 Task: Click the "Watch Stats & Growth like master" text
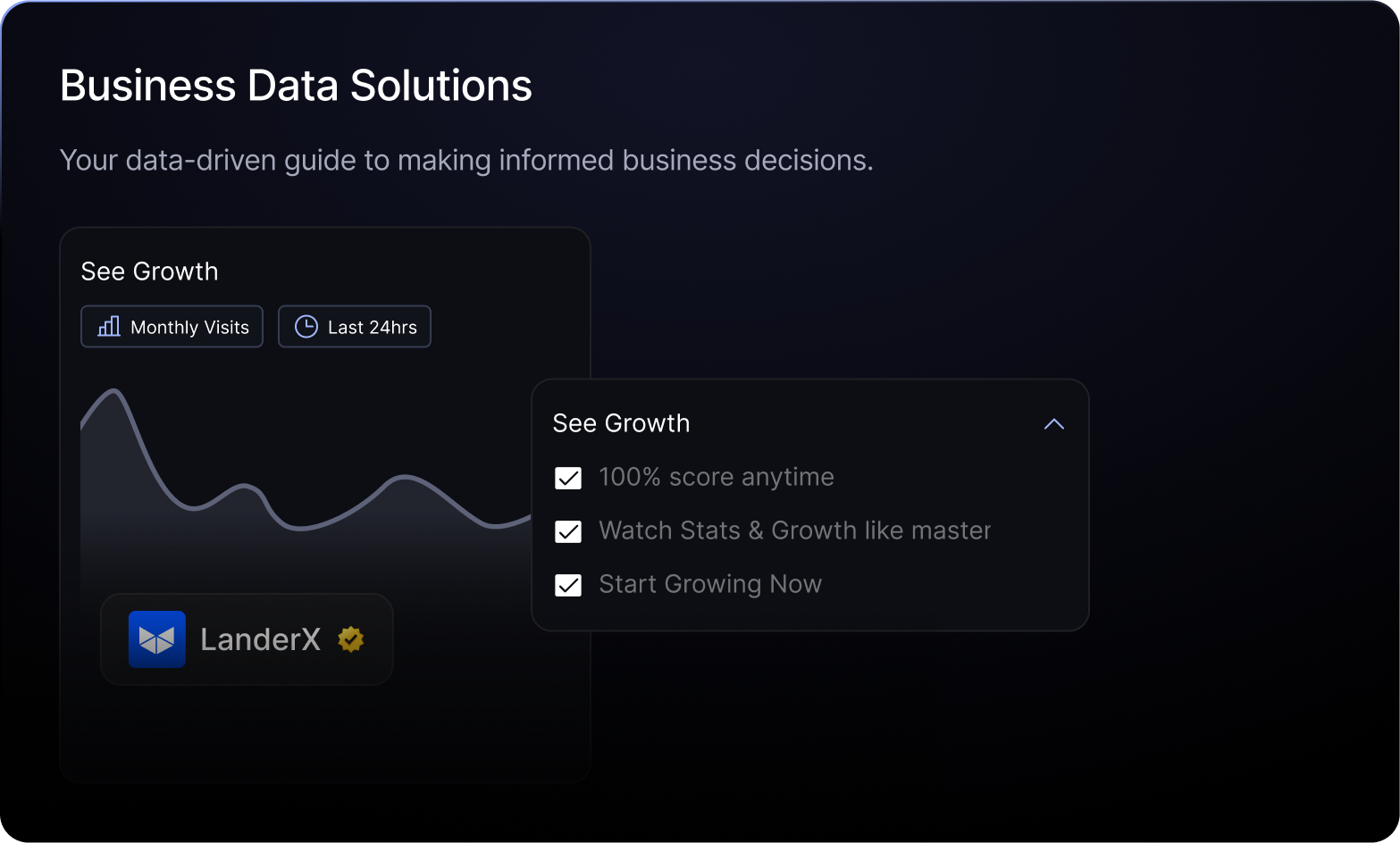coord(794,530)
